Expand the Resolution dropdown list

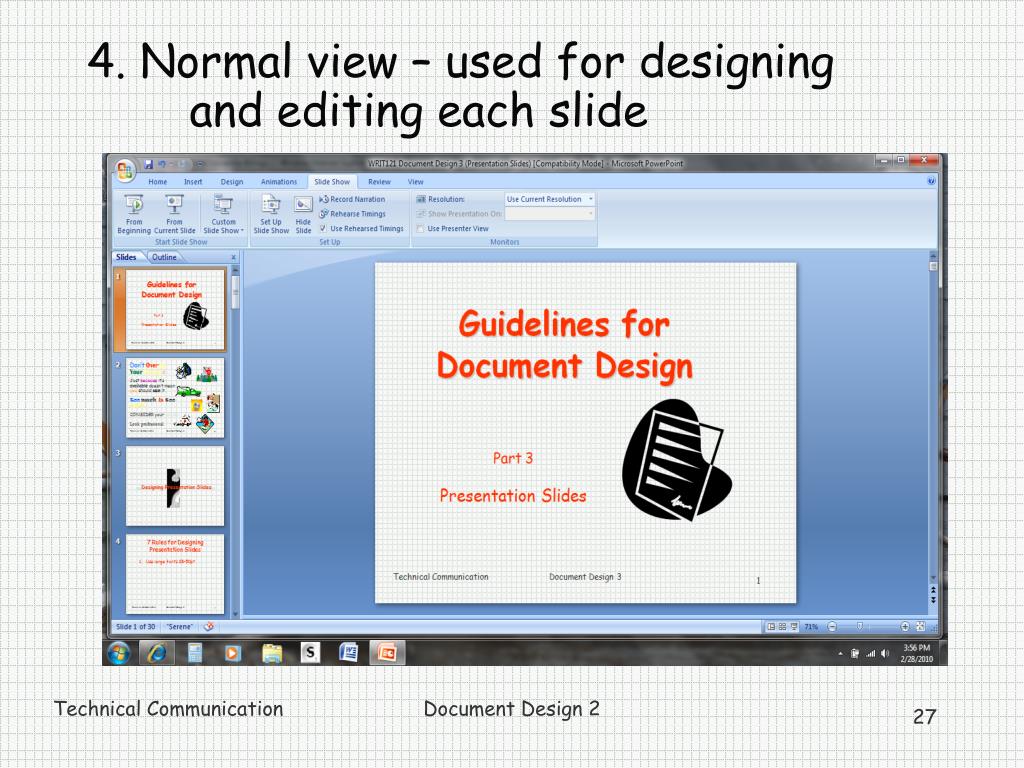point(591,199)
